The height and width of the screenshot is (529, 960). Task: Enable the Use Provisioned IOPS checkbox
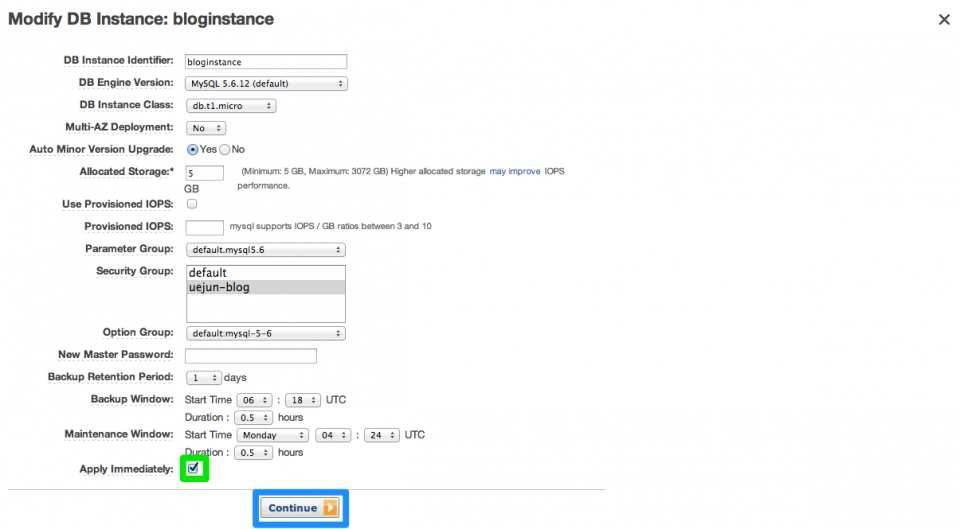coord(192,204)
